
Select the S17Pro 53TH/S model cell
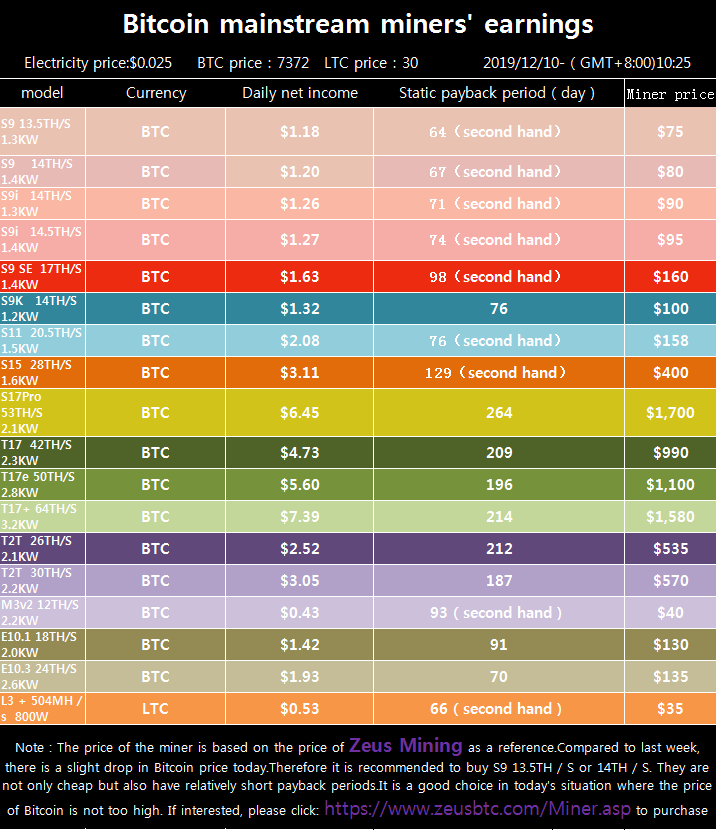click(x=42, y=412)
